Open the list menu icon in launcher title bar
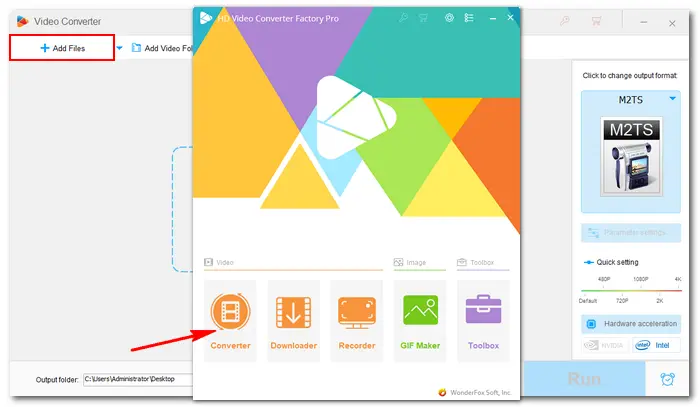Screen dimensions: 700x407 point(469,18)
